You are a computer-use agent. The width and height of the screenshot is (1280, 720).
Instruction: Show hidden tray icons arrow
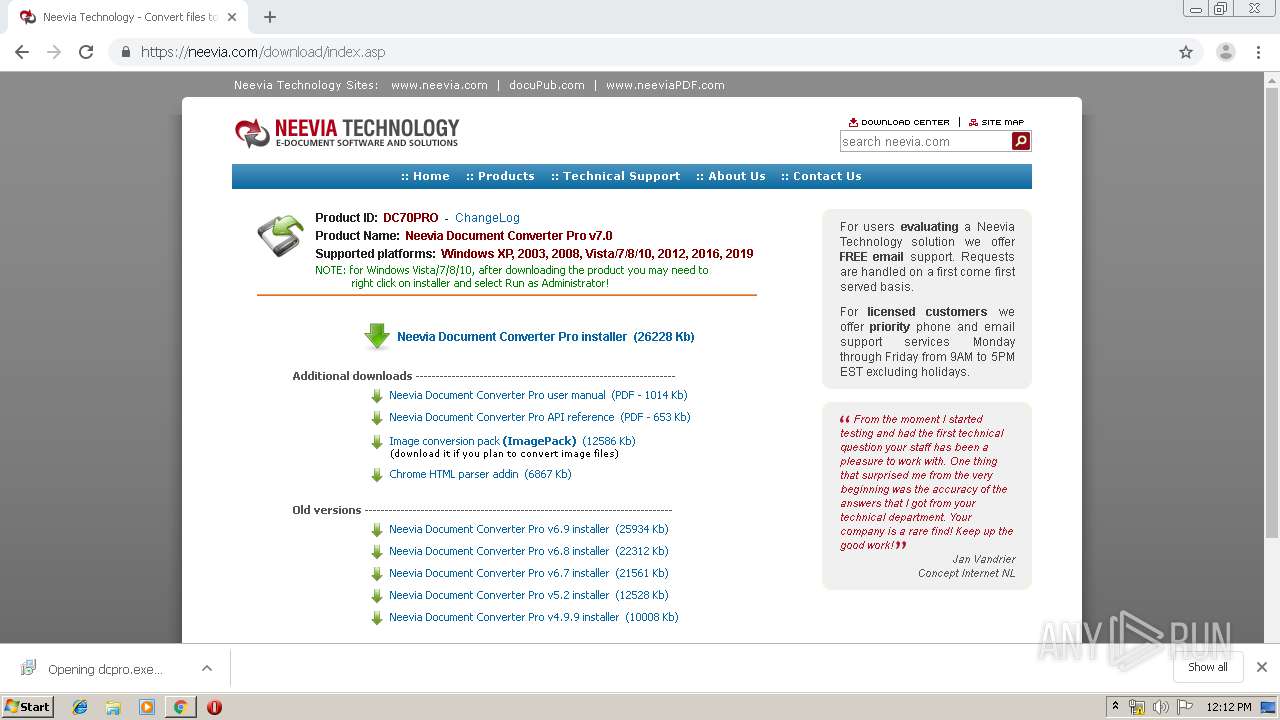[1115, 707]
